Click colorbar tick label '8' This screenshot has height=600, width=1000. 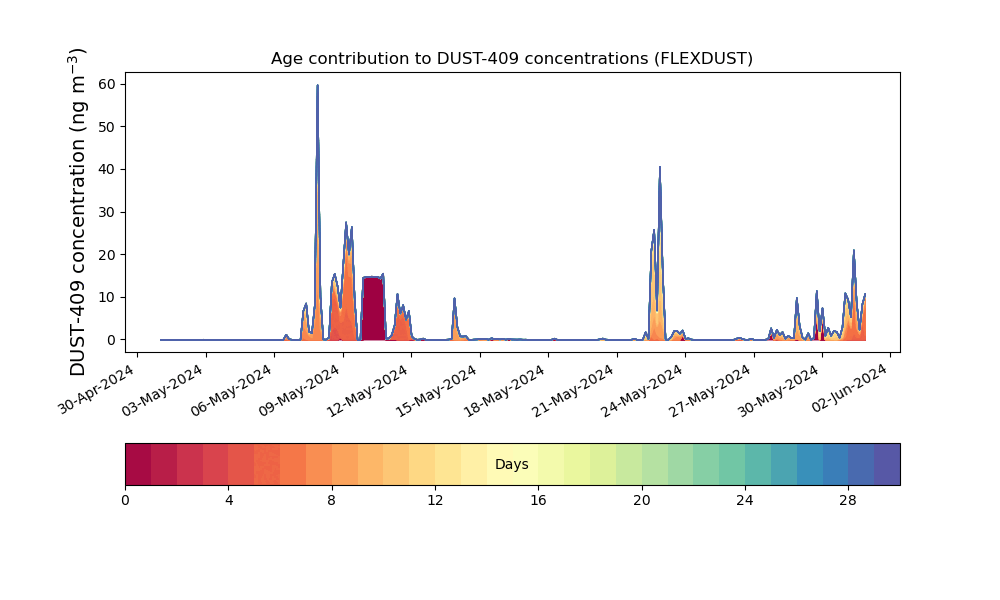pos(332,501)
